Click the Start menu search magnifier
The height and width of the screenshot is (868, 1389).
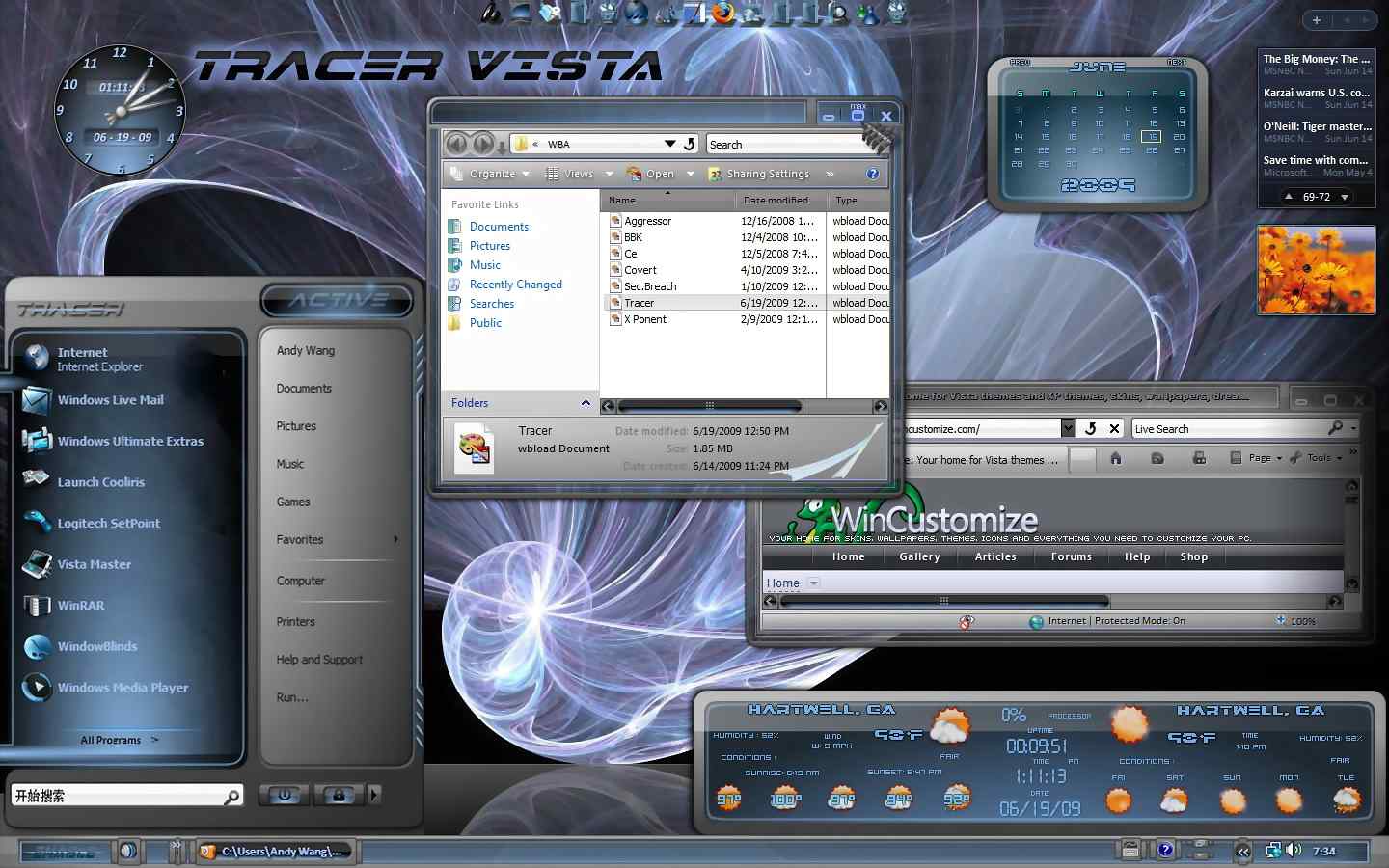tap(231, 797)
